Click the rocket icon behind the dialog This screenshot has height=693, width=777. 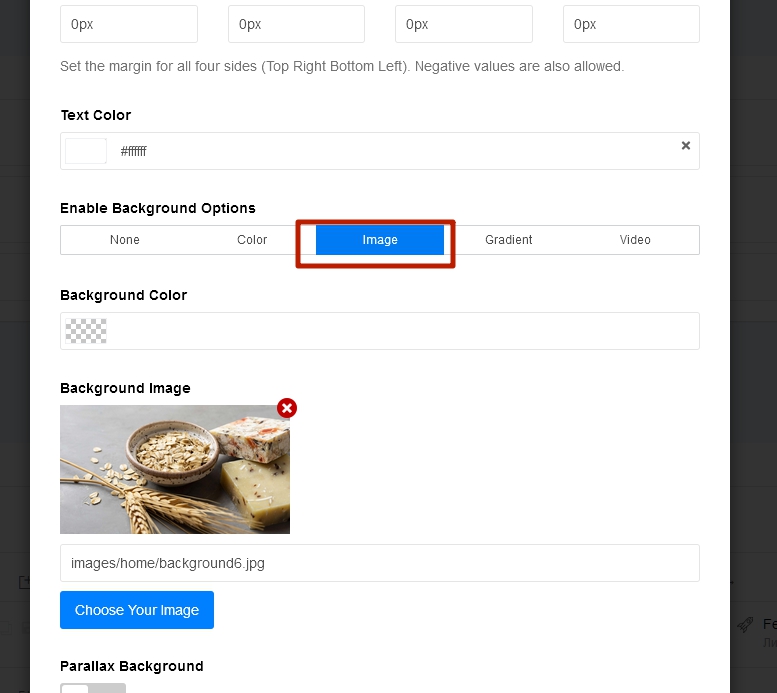tap(744, 624)
